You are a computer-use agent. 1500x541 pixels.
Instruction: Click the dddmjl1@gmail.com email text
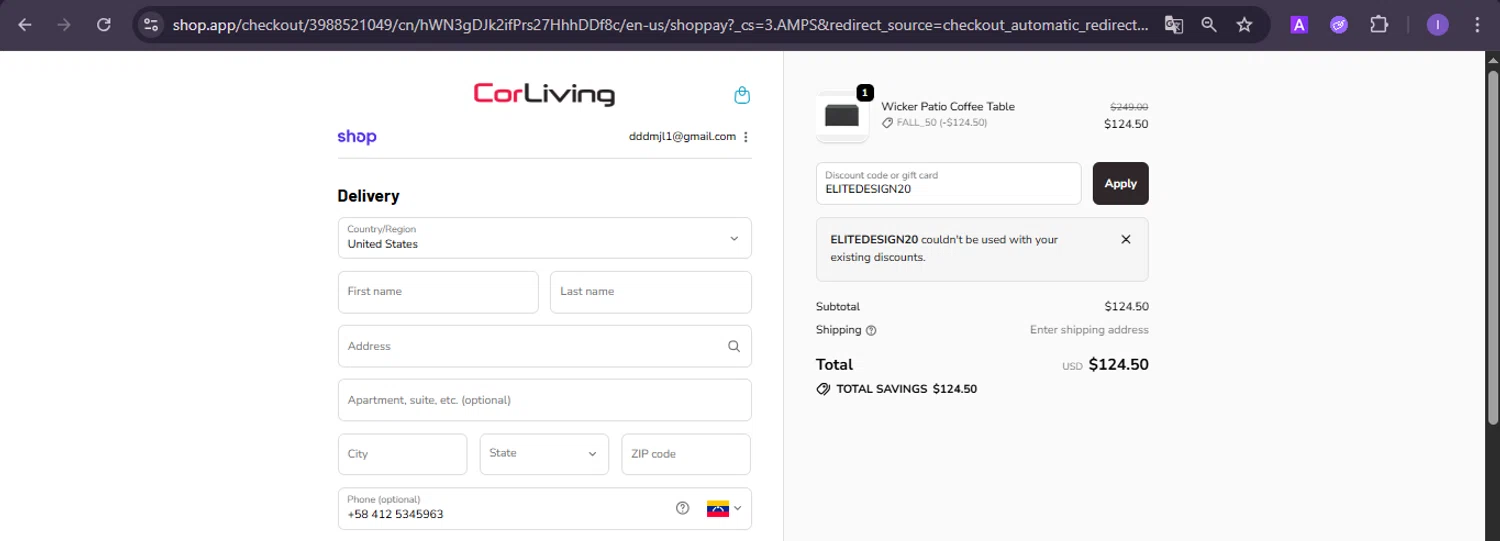pos(682,137)
